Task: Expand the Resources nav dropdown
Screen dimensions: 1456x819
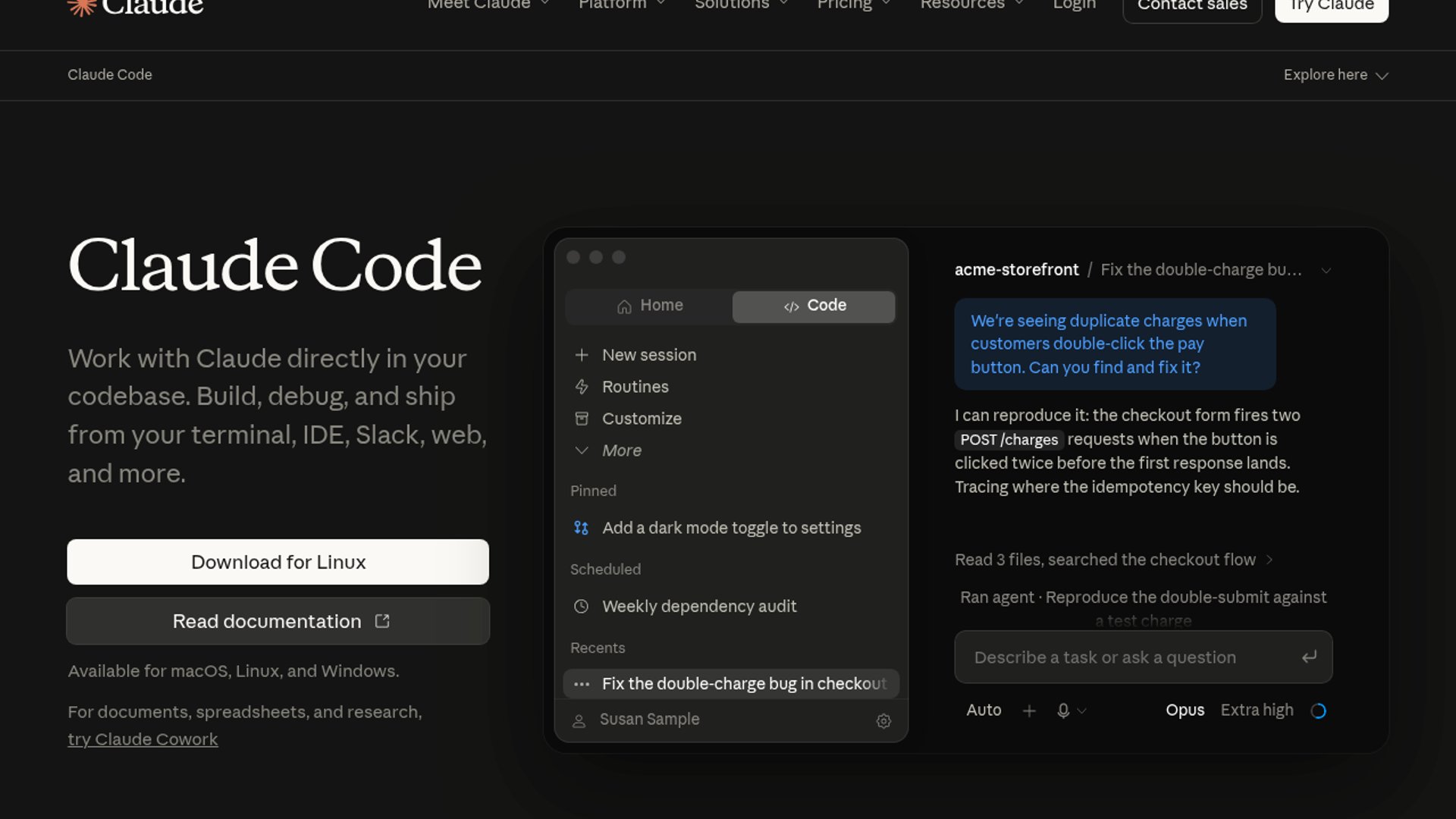Action: point(972,5)
